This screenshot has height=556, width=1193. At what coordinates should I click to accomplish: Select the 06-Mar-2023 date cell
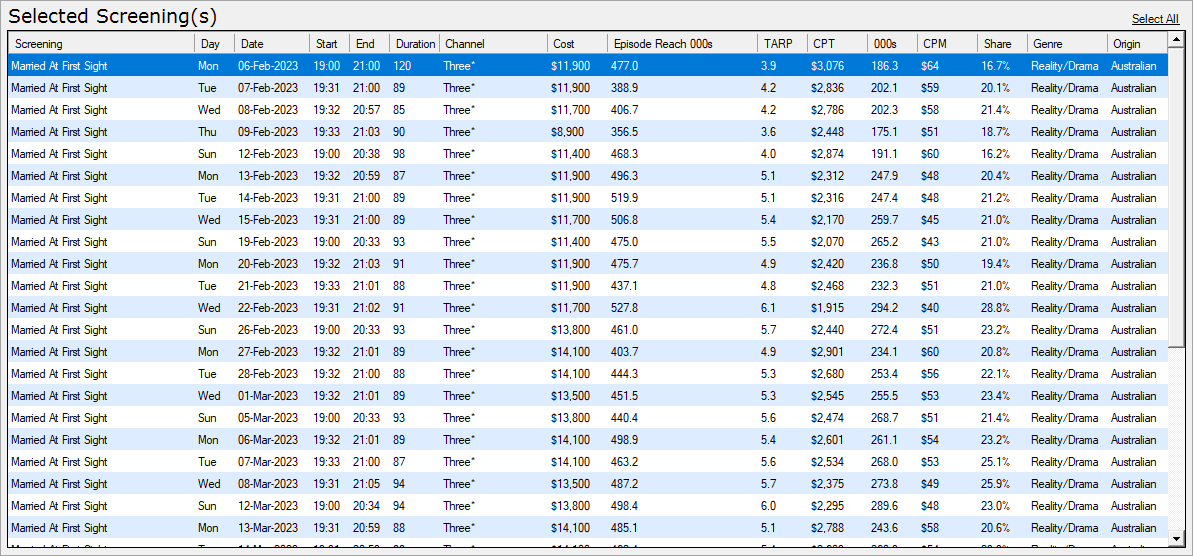pyautogui.click(x=269, y=440)
